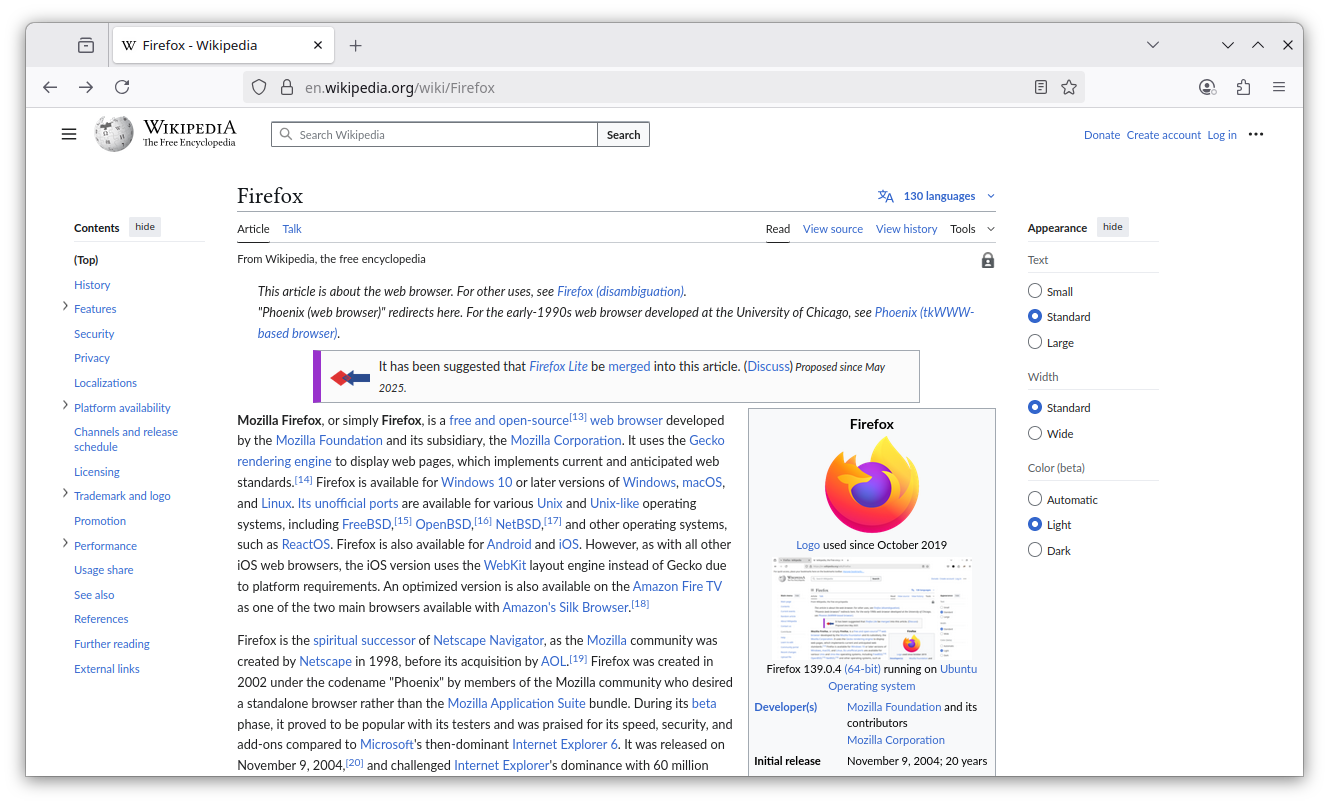Open a new tab with the plus button
This screenshot has width=1329, height=805.
355,45
